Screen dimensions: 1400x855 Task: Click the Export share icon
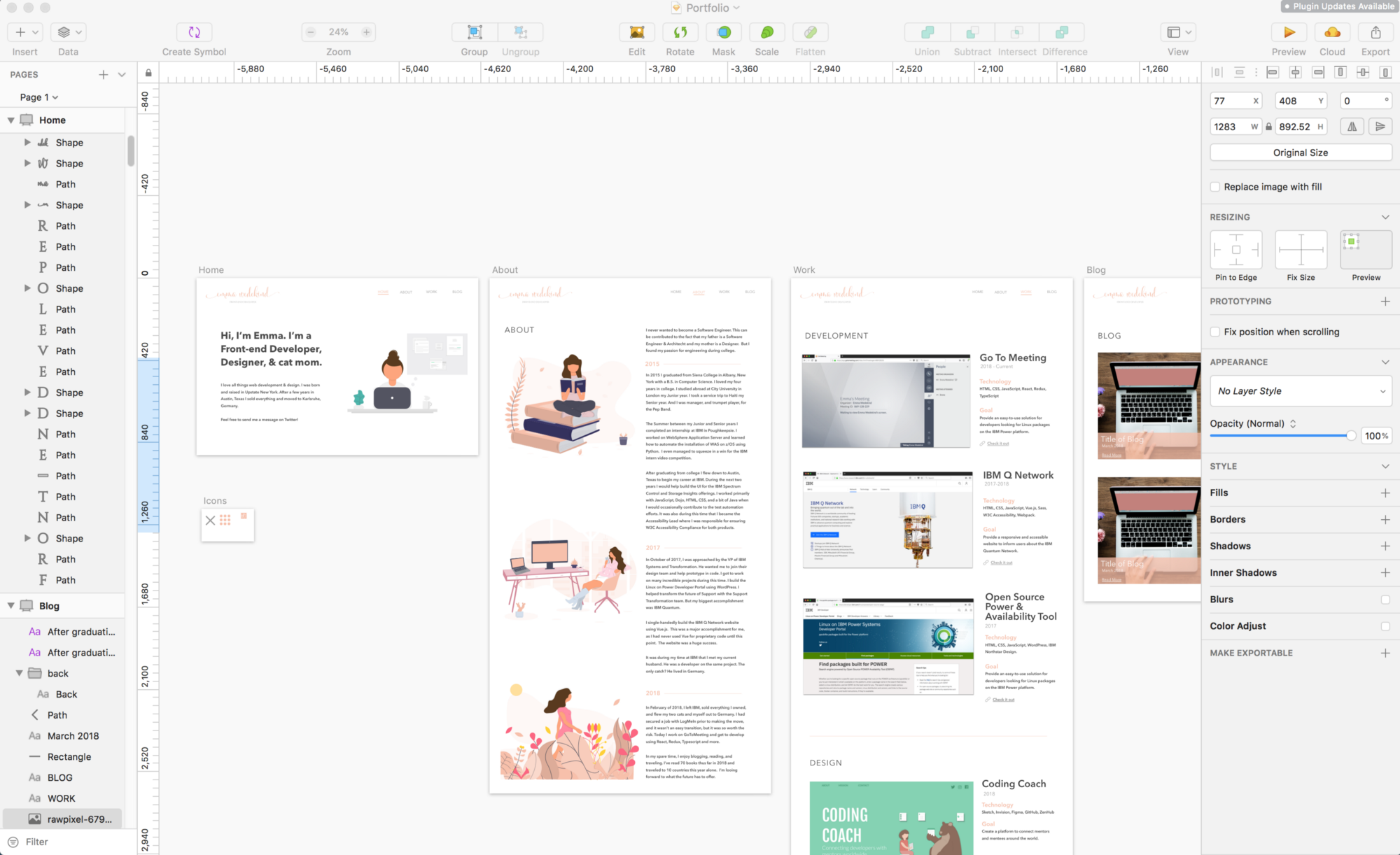coord(1375,32)
